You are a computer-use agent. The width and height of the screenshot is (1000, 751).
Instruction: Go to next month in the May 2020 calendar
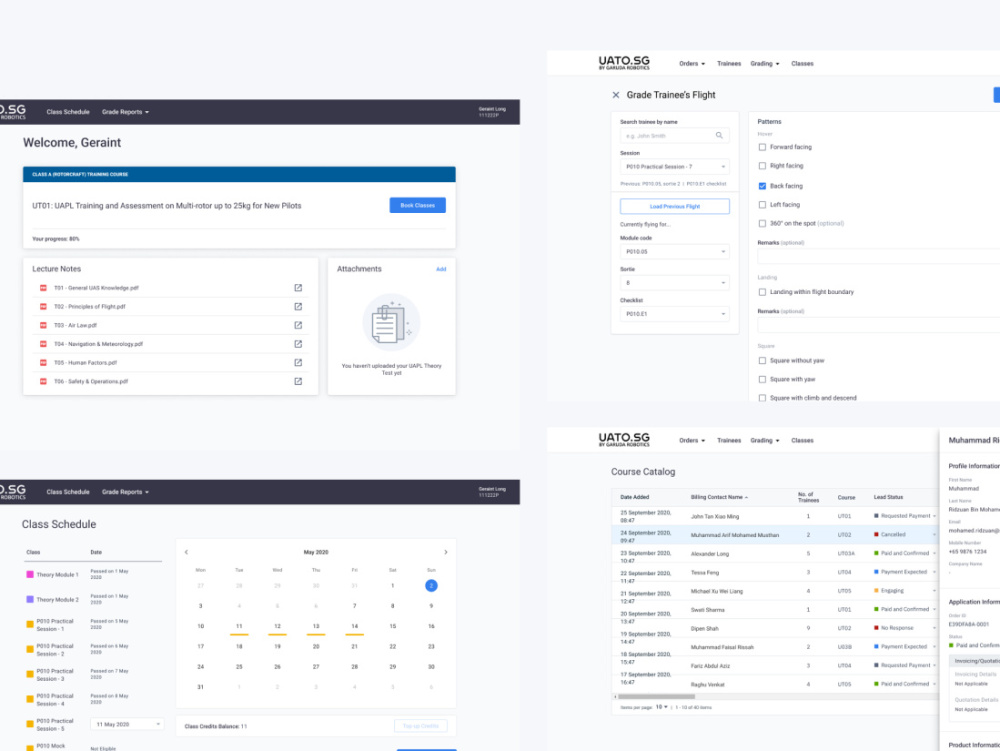coord(446,552)
